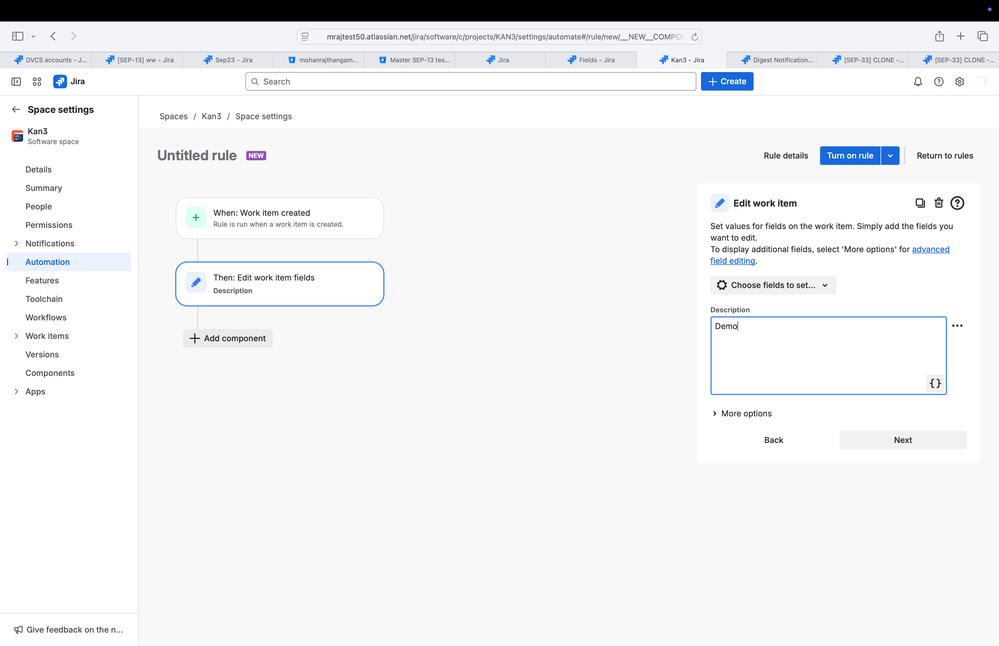Screen dimensions: 999x646
Task: Open Components in the sidebar
Action: click(50, 373)
